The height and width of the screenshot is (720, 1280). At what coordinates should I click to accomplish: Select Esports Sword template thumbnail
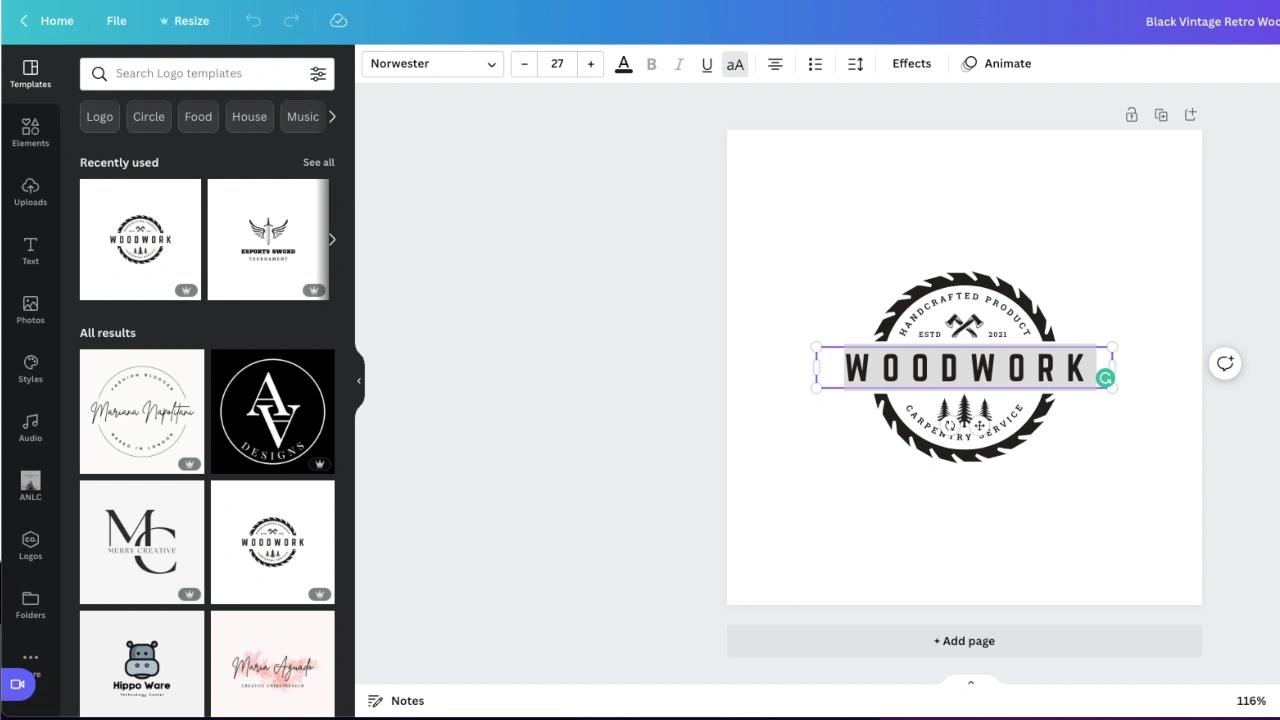click(268, 240)
